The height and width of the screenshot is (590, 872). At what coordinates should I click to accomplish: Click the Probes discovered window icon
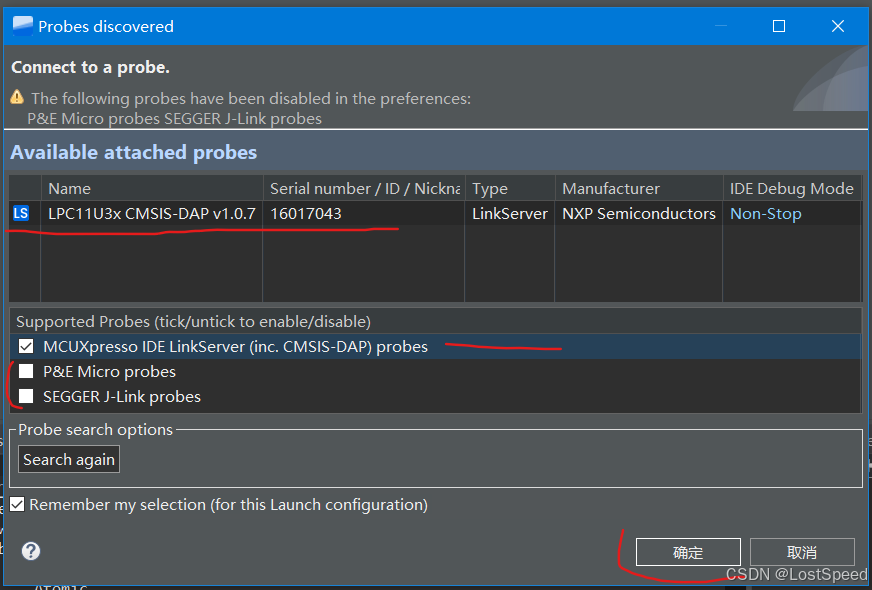23,26
